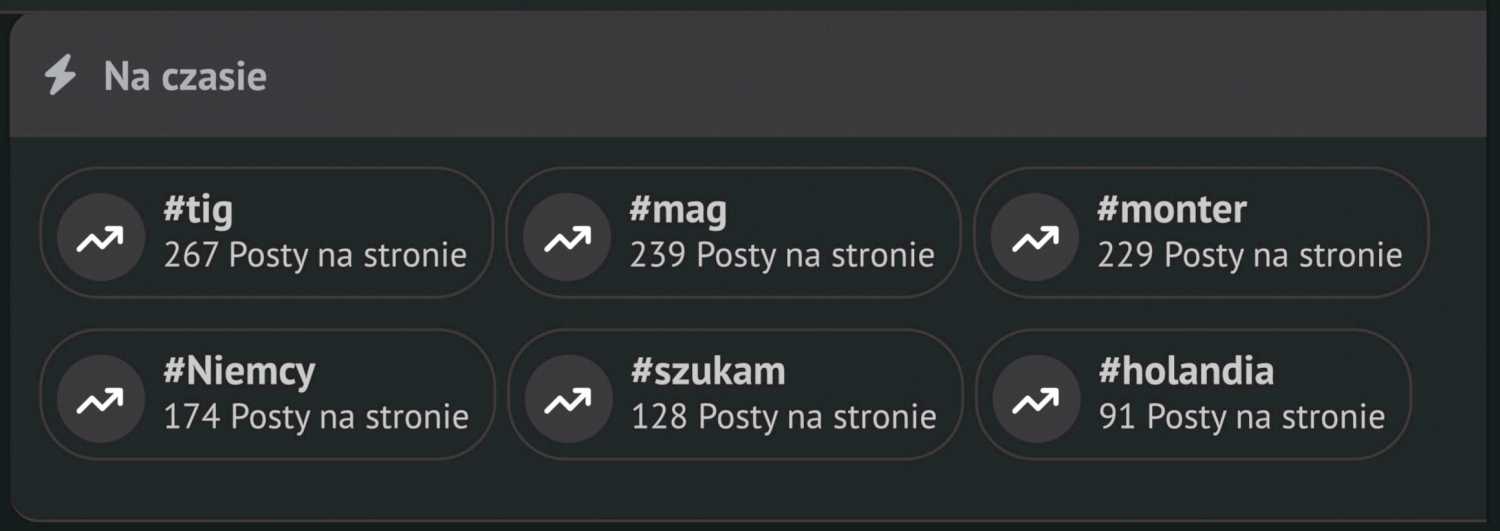Open the #holandia hashtag

click(1186, 372)
